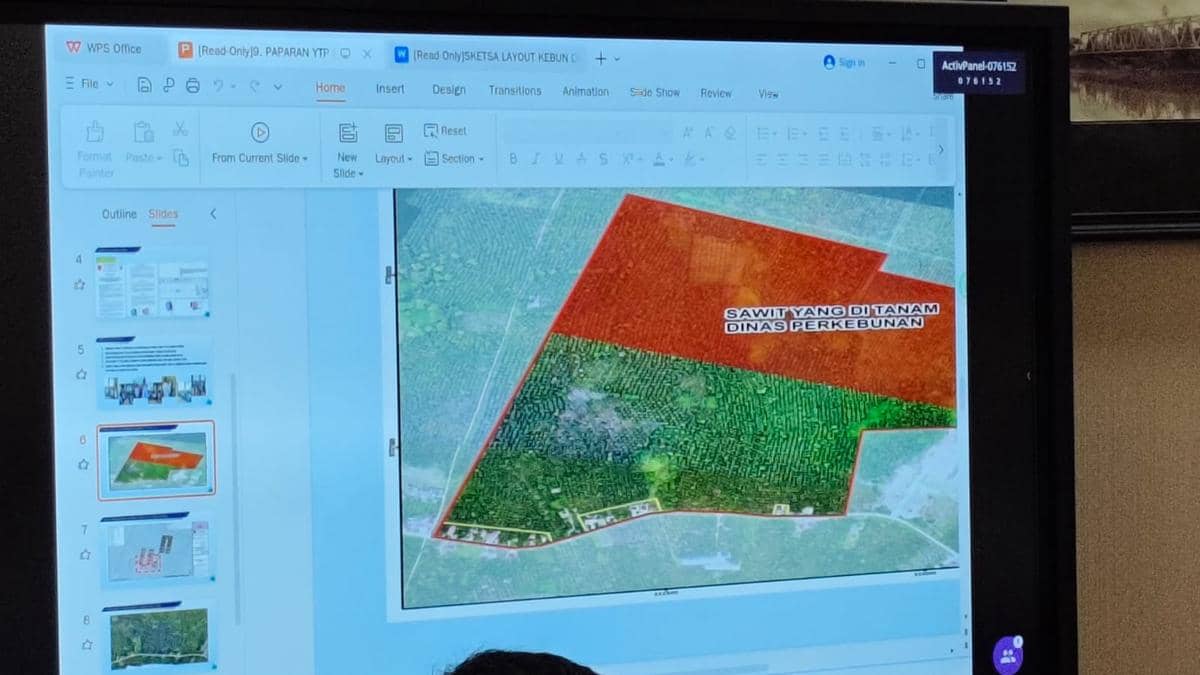Open the Transitions ribbon tab
Image resolution: width=1200 pixels, height=675 pixels.
[514, 91]
